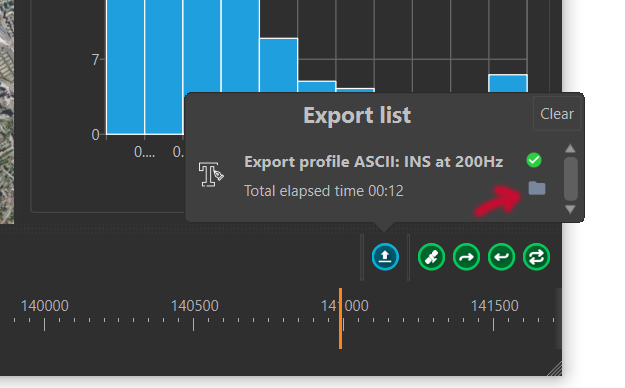Viewport: 625px width, 388px height.
Task: Click the green checkmark completed status
Action: tap(534, 160)
